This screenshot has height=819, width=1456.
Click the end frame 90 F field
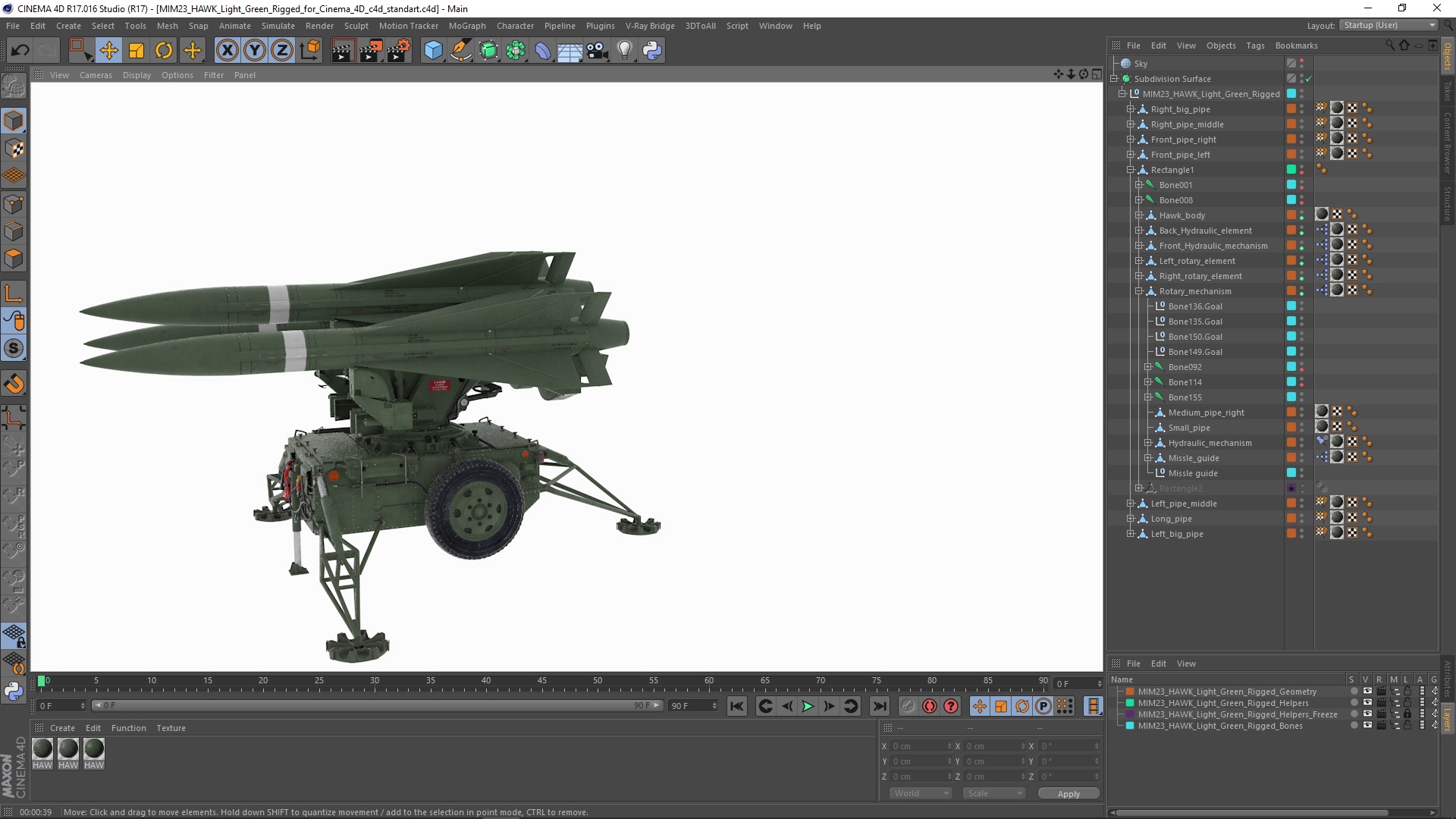click(x=692, y=706)
